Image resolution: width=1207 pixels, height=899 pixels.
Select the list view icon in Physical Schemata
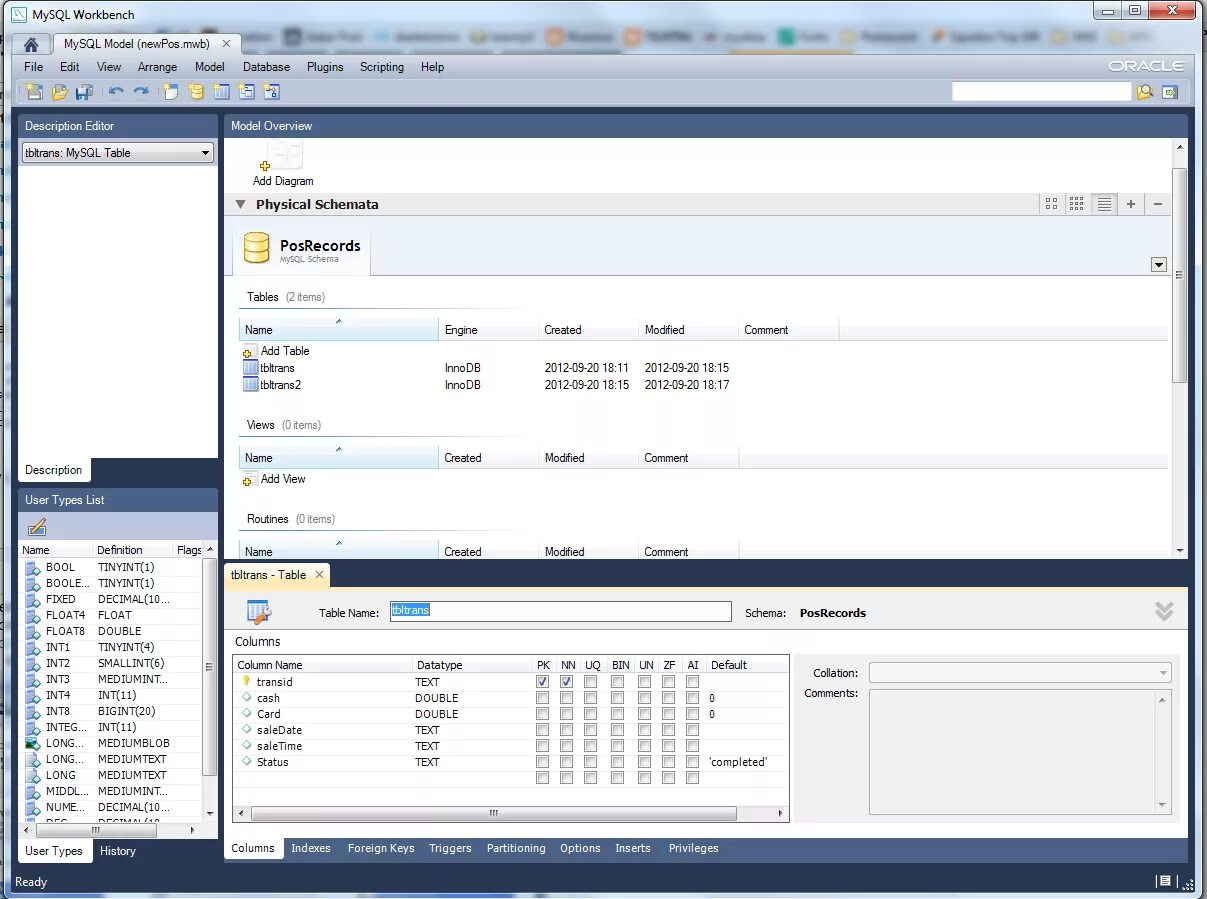(x=1104, y=204)
